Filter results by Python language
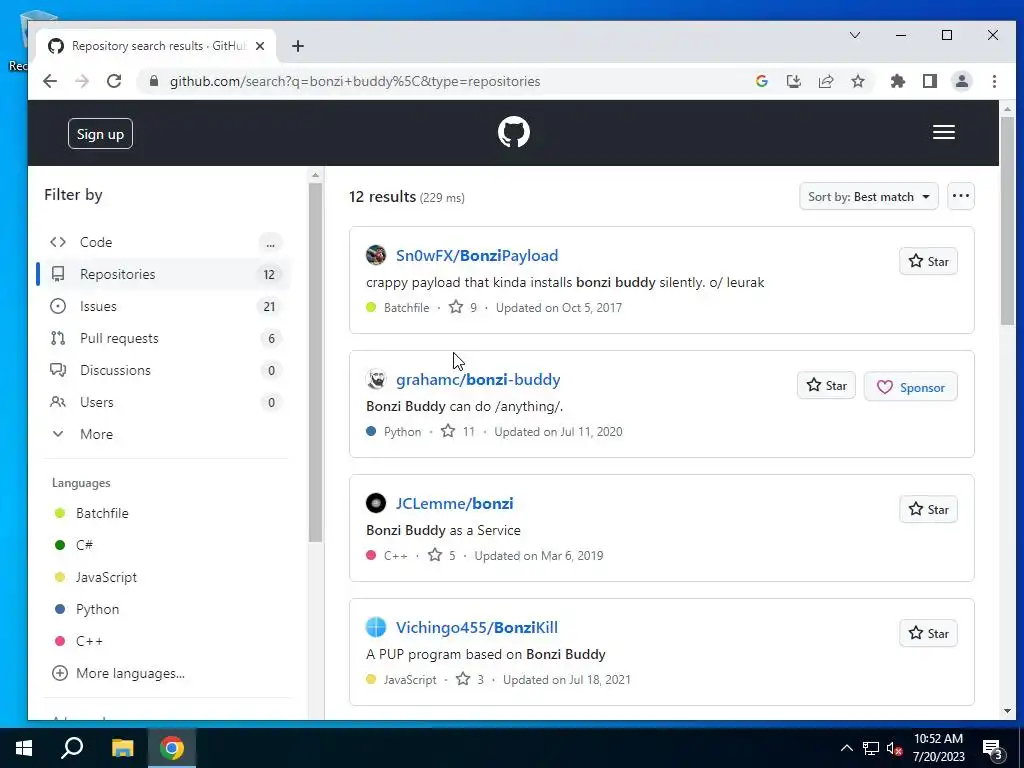The width and height of the screenshot is (1024, 768). pos(87,609)
